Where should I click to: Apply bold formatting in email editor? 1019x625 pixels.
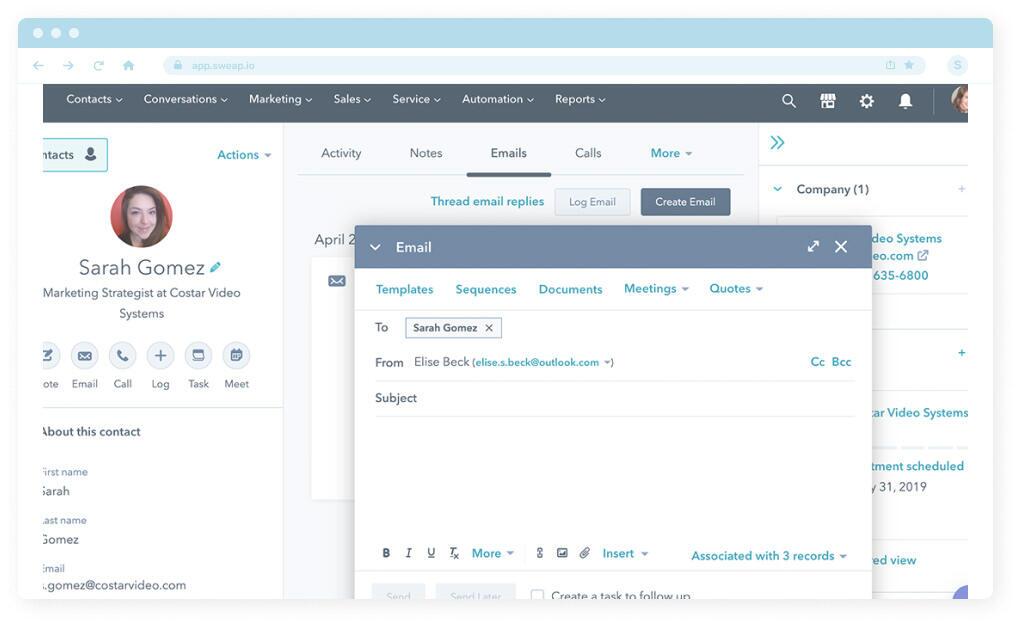point(387,553)
